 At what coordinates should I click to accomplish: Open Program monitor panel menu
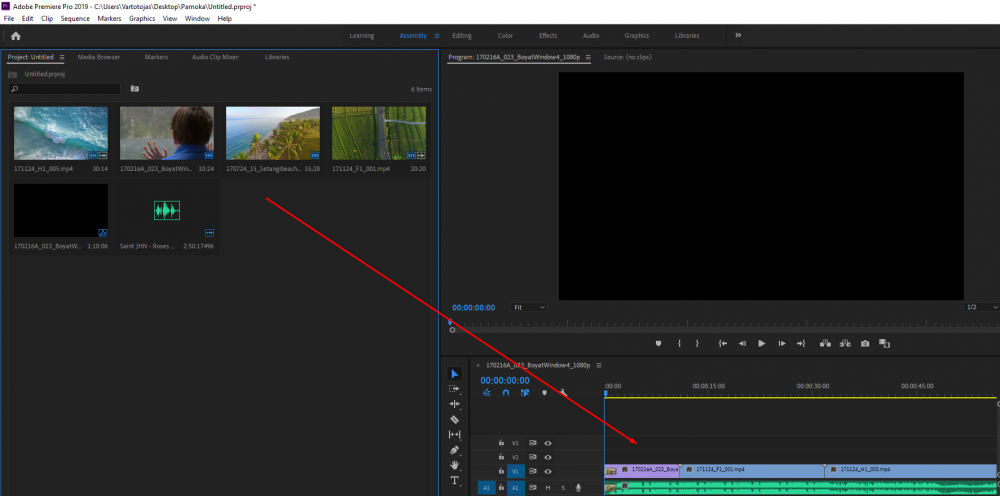coord(588,57)
